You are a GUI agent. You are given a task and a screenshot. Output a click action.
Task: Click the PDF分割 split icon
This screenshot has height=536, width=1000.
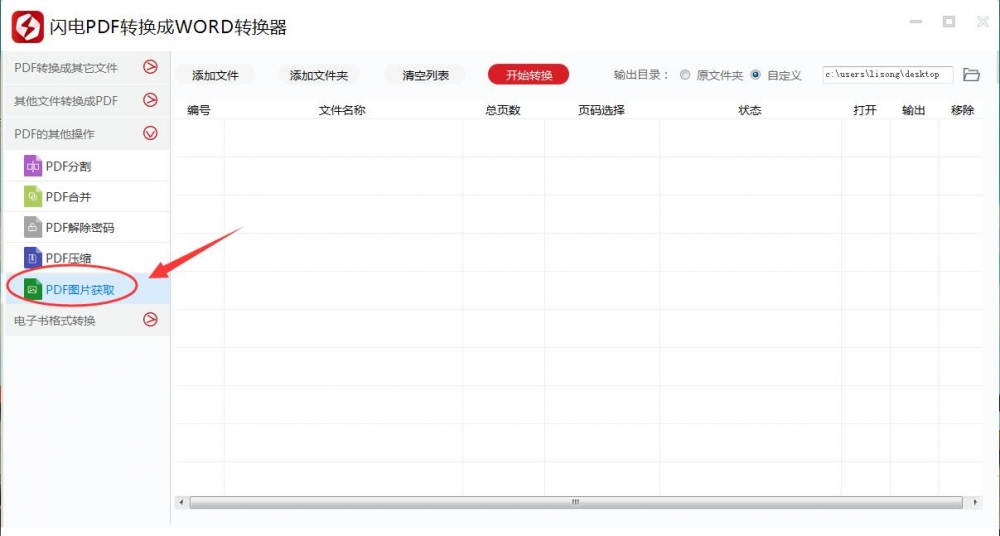tap(33, 166)
